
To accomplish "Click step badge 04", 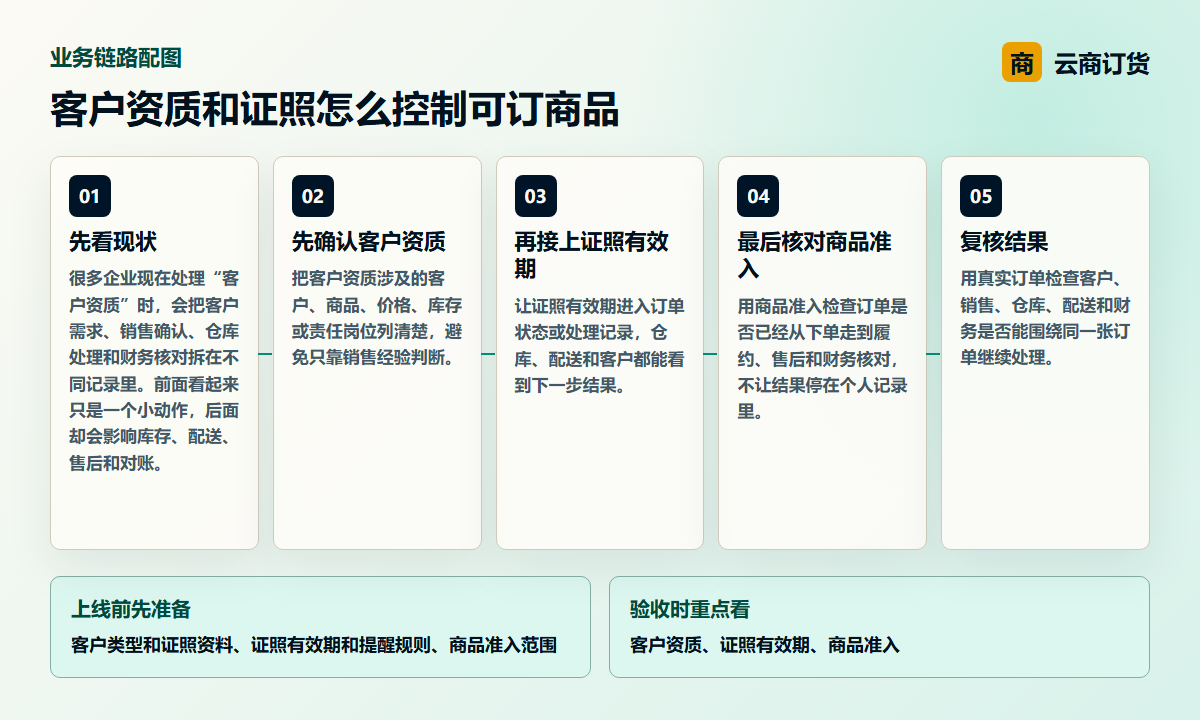I will pos(758,196).
